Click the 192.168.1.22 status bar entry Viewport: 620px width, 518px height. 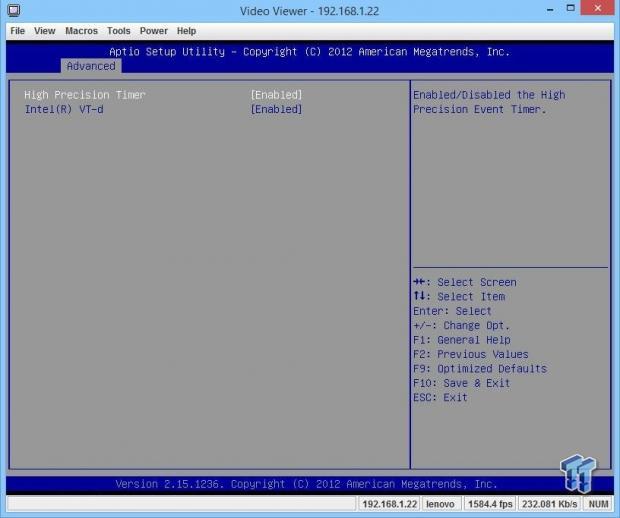(x=389, y=504)
